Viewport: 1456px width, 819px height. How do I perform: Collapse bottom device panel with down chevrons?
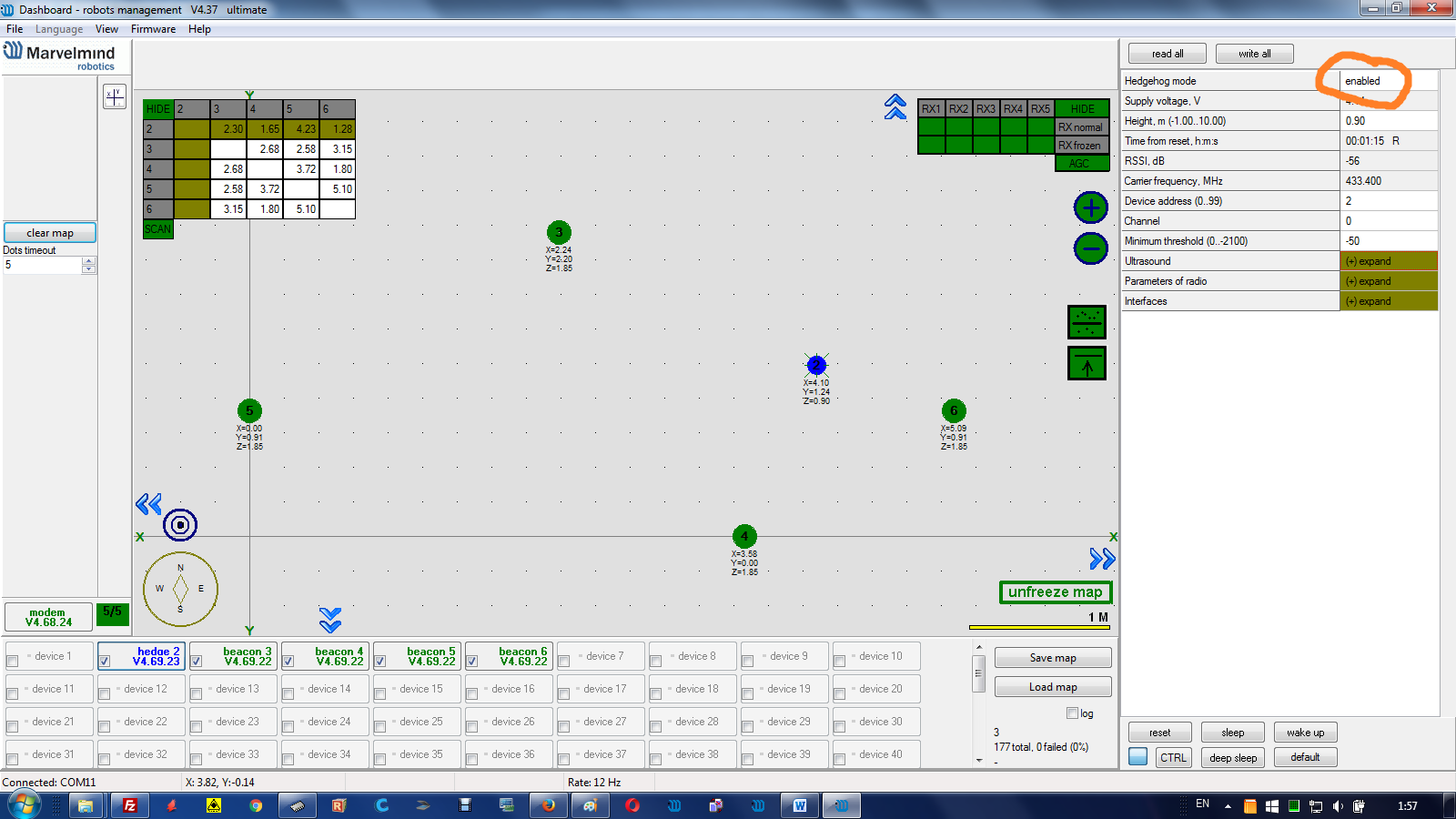tap(330, 620)
